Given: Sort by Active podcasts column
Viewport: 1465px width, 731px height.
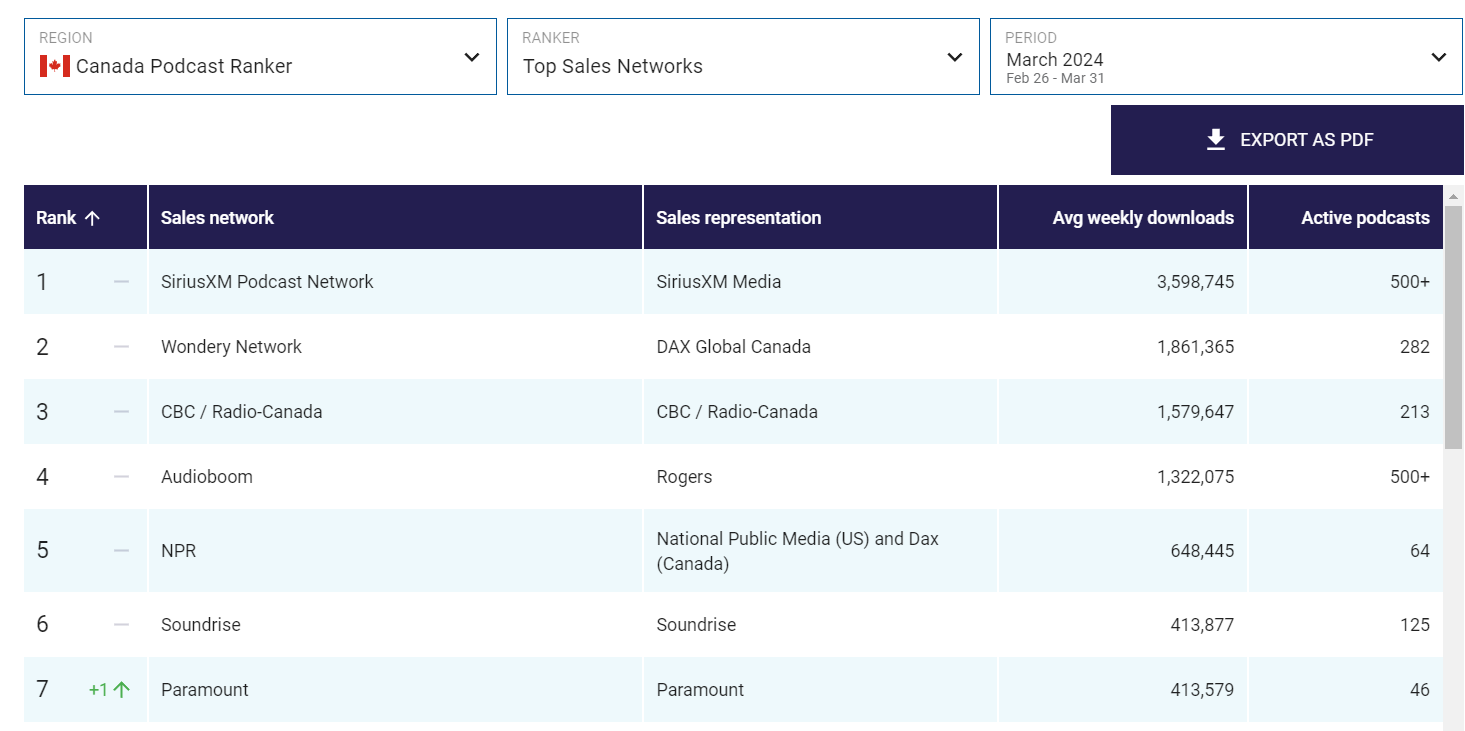Looking at the screenshot, I should [x=1346, y=217].
